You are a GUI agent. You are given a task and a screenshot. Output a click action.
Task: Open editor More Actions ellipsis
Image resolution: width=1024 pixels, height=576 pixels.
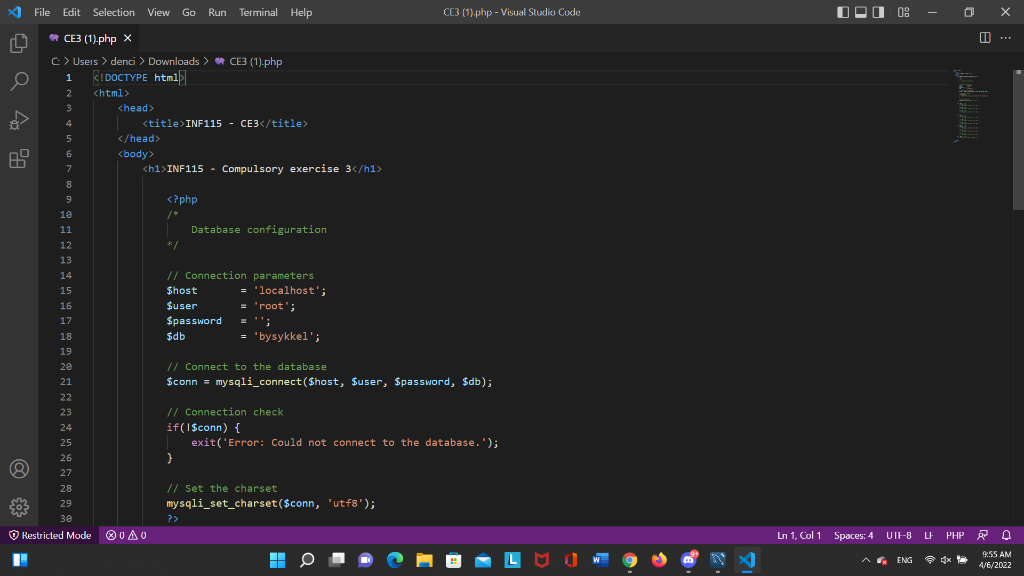coord(1006,38)
